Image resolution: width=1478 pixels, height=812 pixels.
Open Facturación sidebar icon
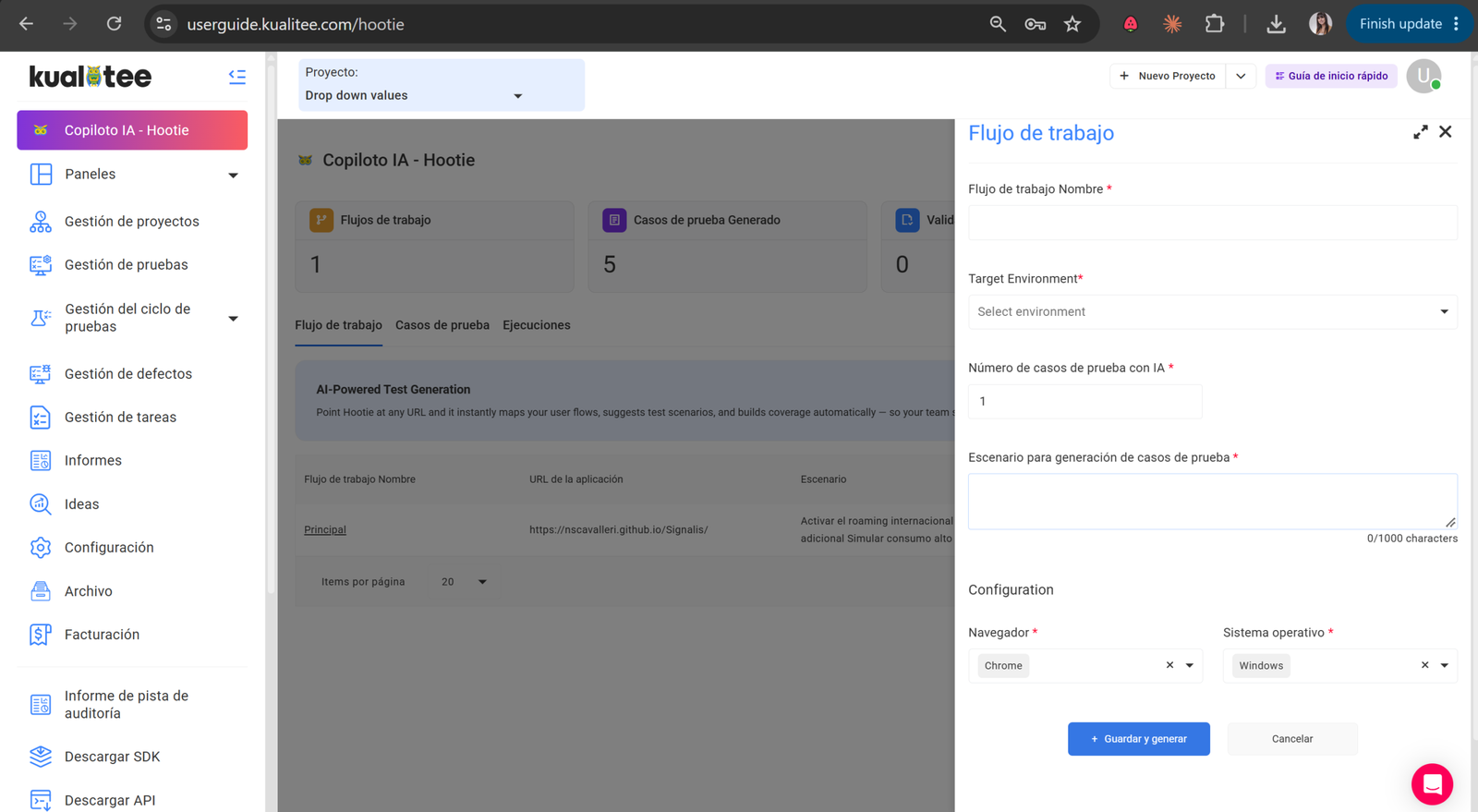coord(41,635)
